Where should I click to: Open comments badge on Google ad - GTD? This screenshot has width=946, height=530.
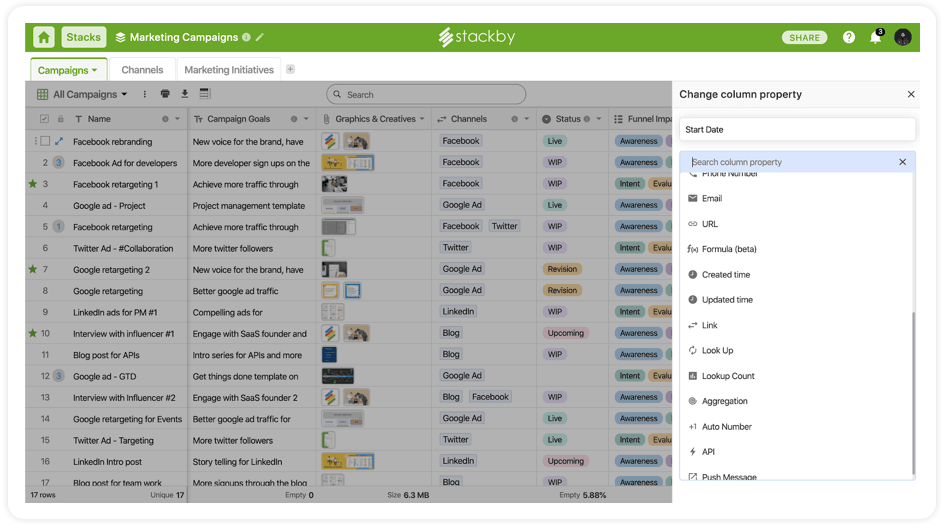(x=59, y=376)
